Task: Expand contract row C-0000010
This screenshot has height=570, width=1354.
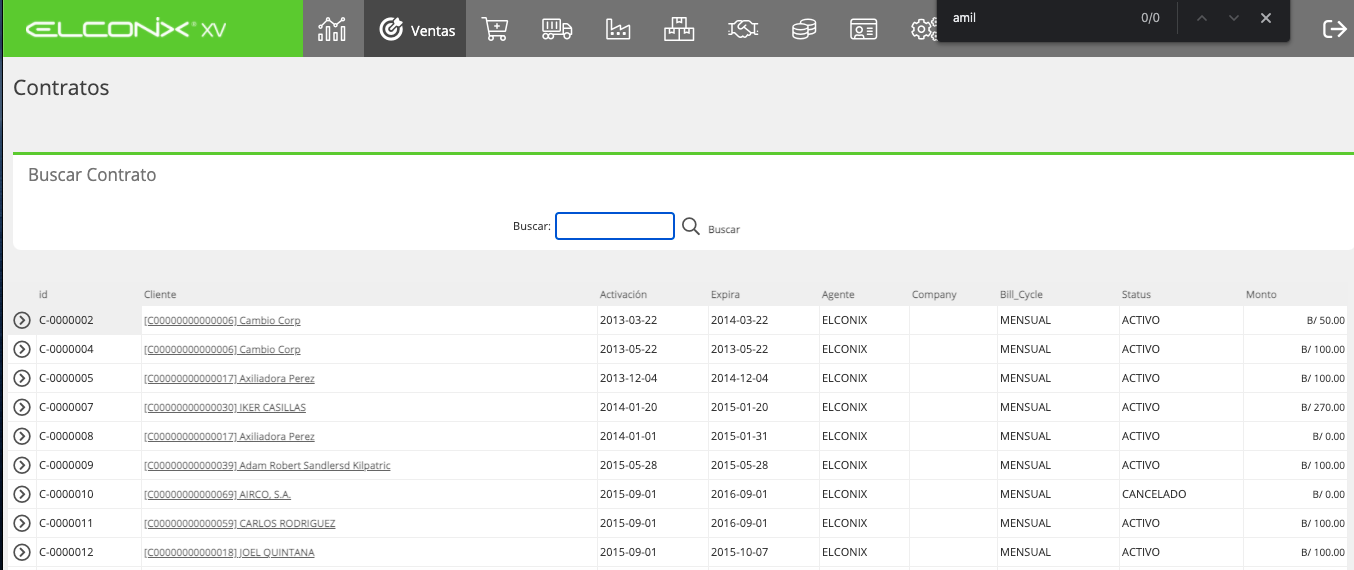Action: coord(22,494)
